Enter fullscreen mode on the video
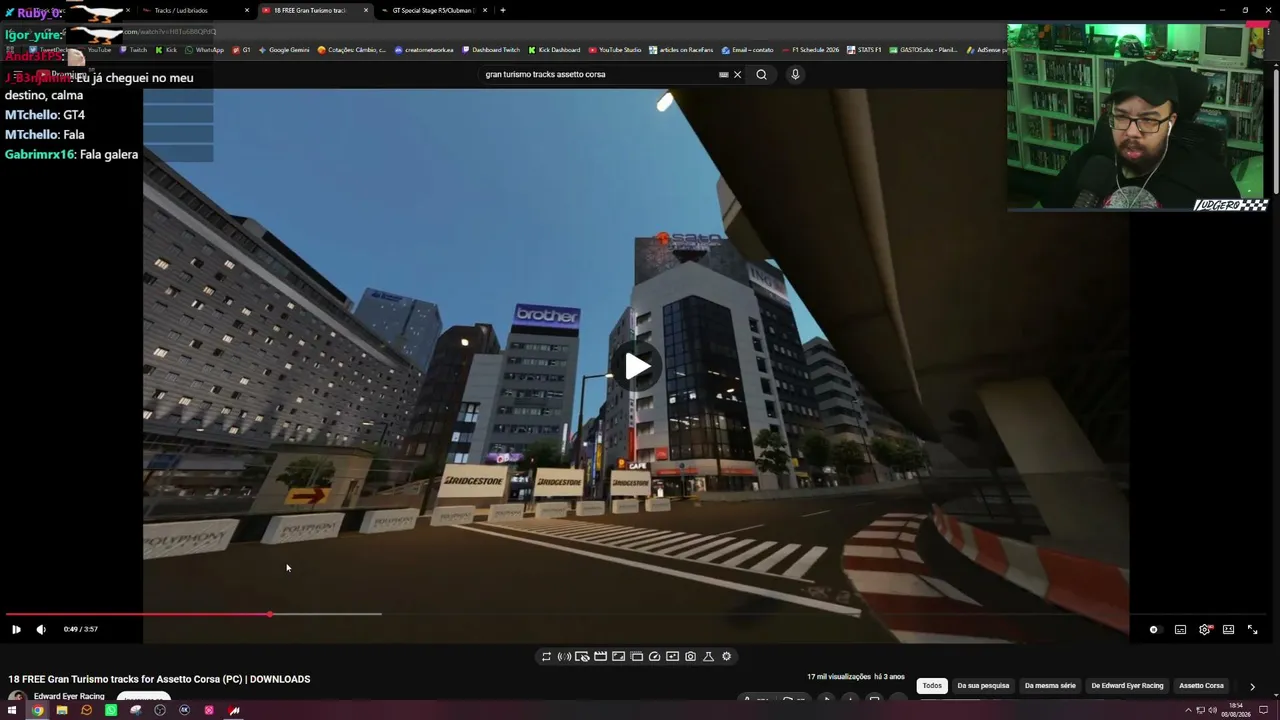This screenshot has width=1280, height=720. pyautogui.click(x=1252, y=630)
